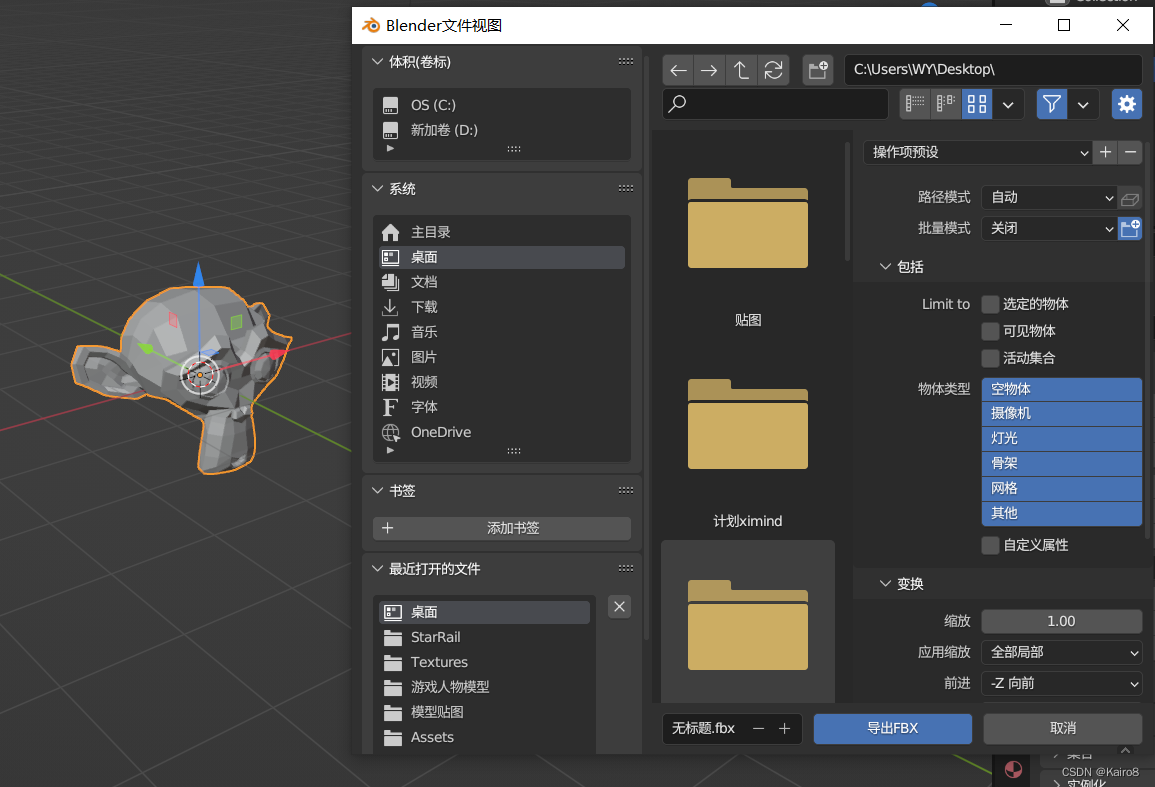1155x787 pixels.
Task: Open filter settings dropdown arrow
Action: (x=1083, y=104)
